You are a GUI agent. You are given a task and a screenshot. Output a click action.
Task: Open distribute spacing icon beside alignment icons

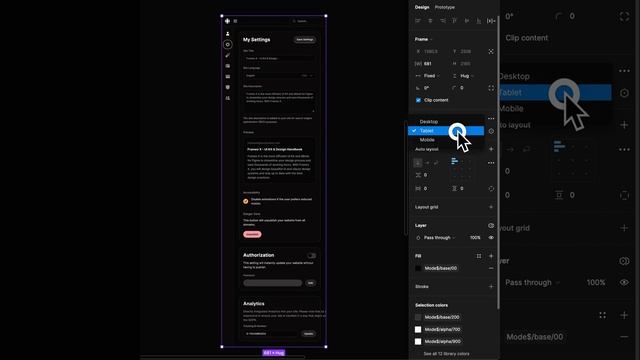491,21
